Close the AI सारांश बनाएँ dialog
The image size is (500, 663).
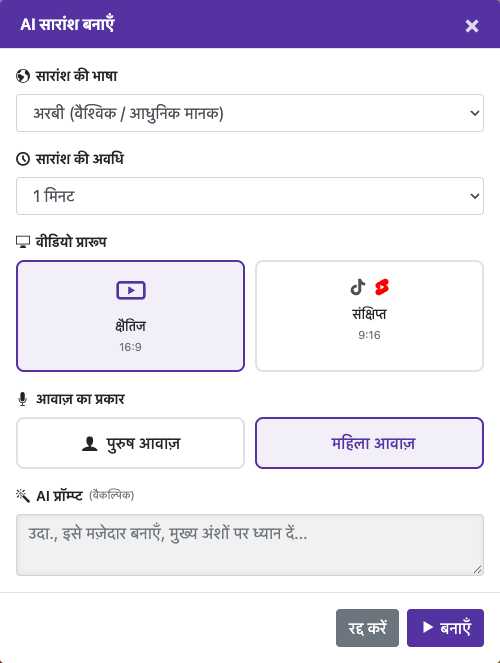[x=472, y=26]
